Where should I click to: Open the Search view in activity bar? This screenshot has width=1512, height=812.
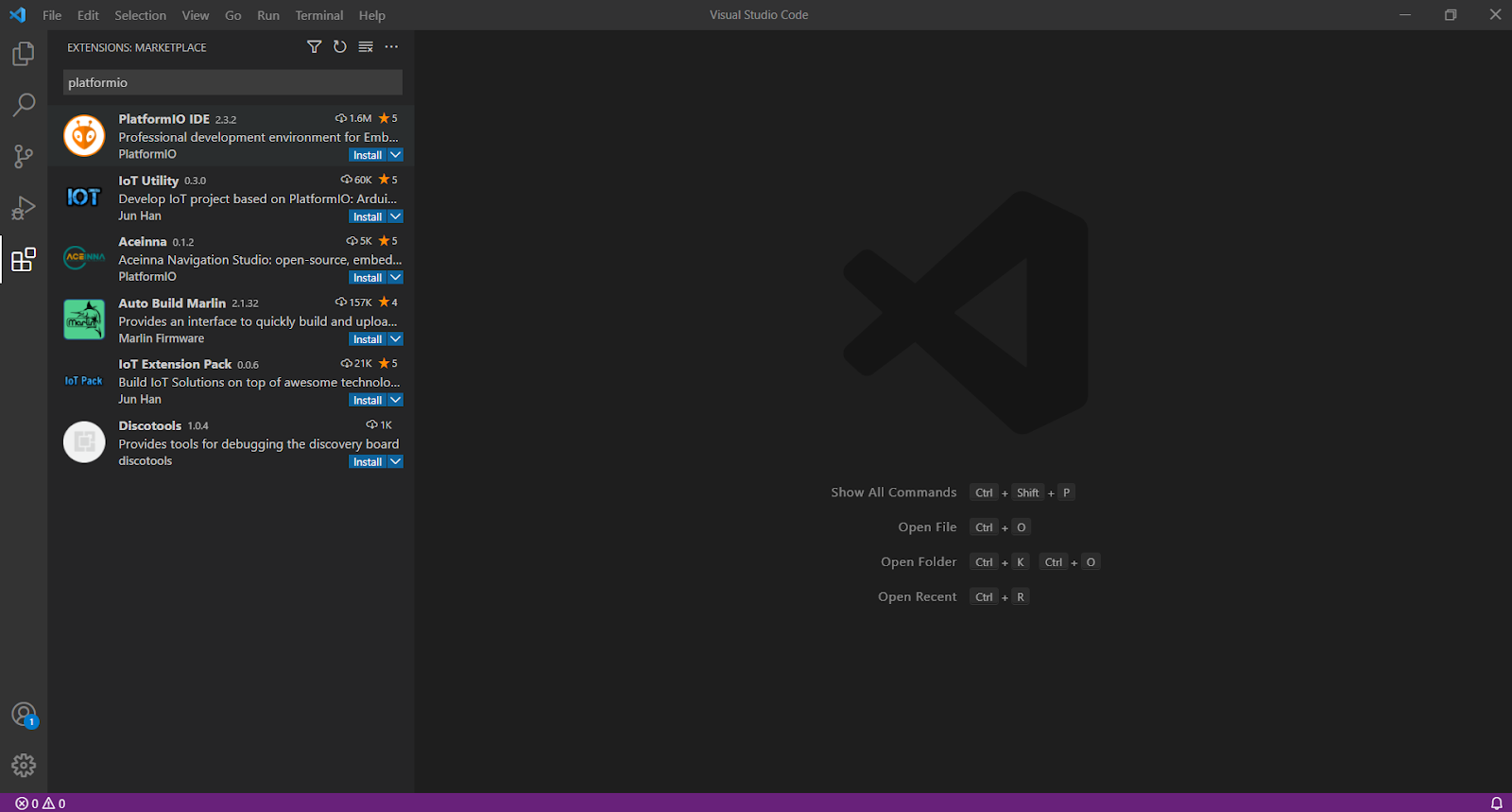pos(24,105)
